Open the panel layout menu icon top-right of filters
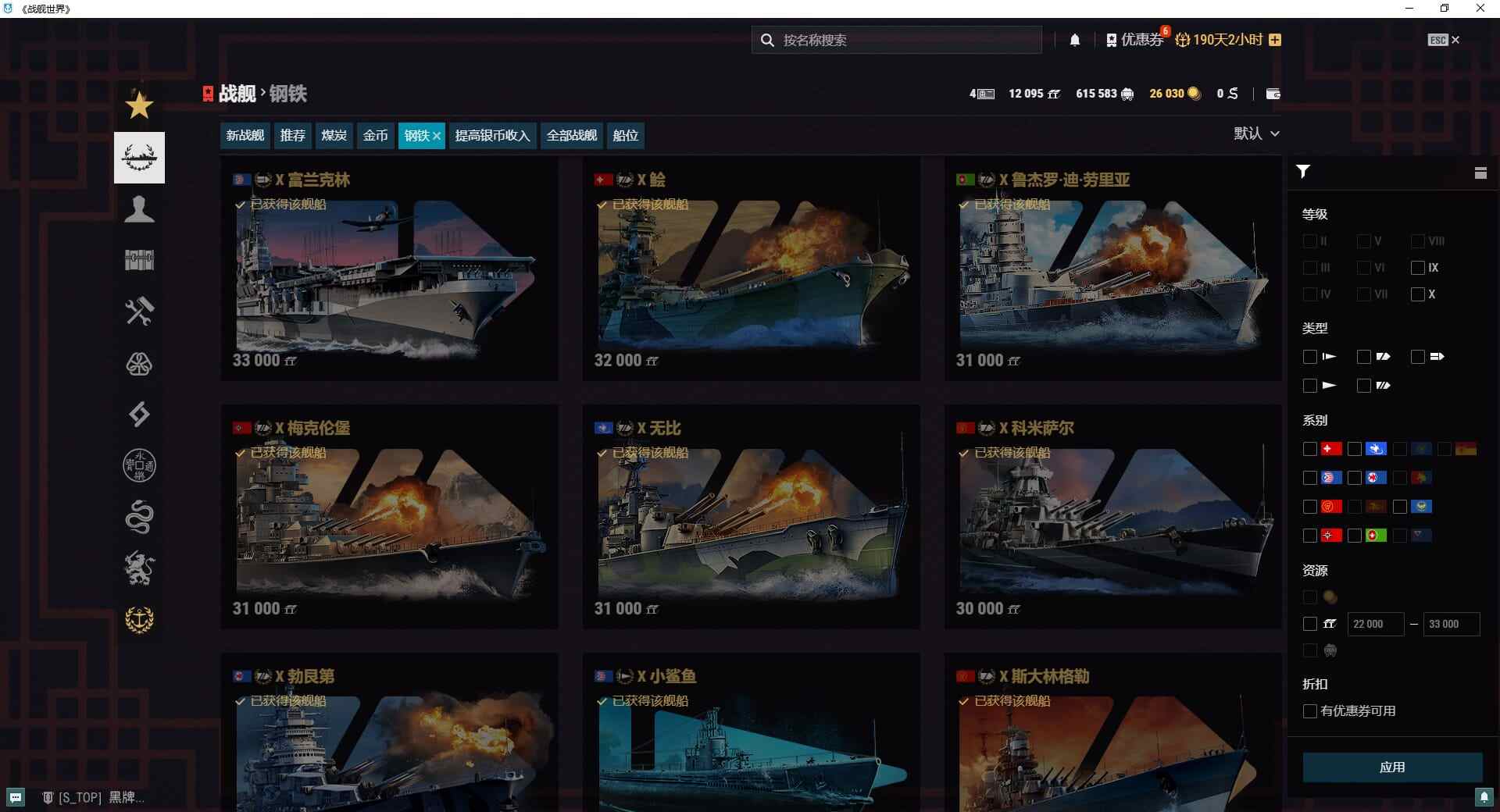Viewport: 1500px width, 812px height. 1481,173
